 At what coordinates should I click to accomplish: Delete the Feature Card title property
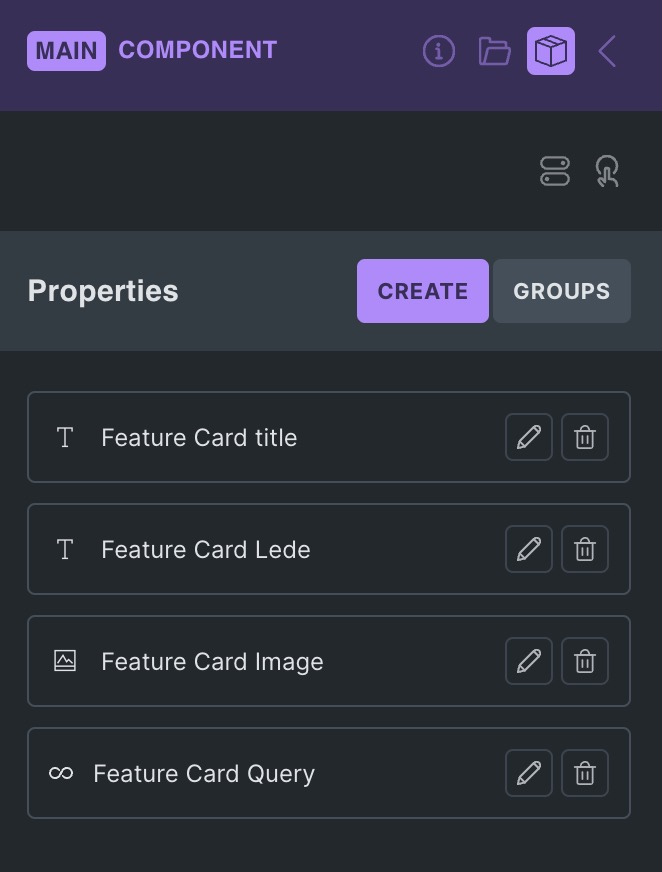click(x=584, y=437)
